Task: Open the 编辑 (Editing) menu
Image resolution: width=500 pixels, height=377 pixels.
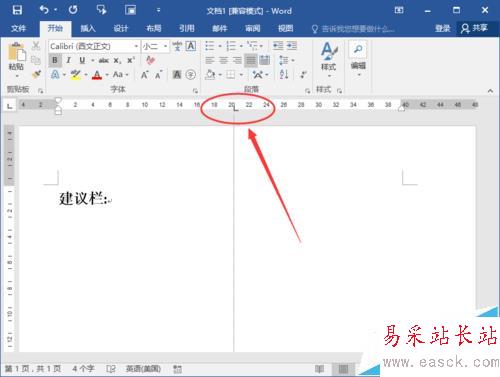Action: click(x=358, y=59)
